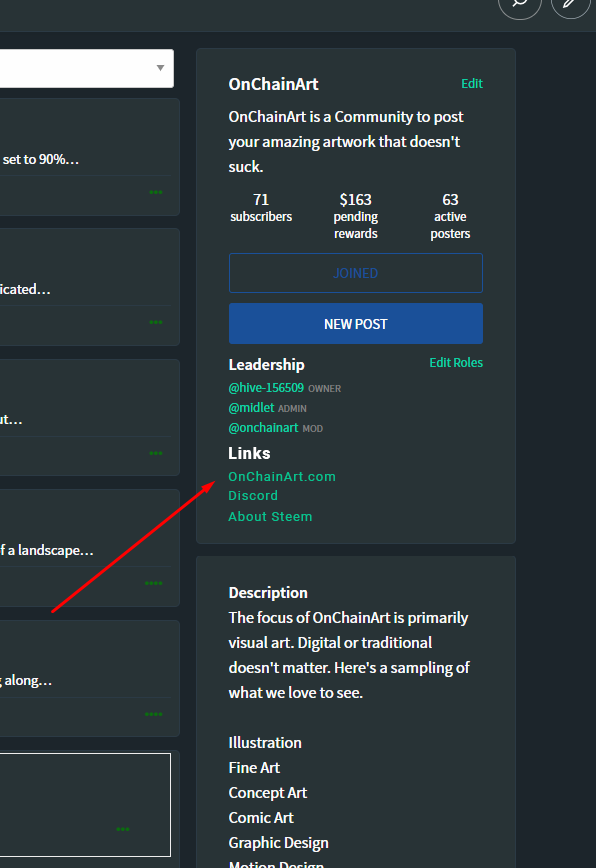Image resolution: width=596 pixels, height=868 pixels.
Task: Click 'Concept Art' in description list
Action: (x=268, y=793)
